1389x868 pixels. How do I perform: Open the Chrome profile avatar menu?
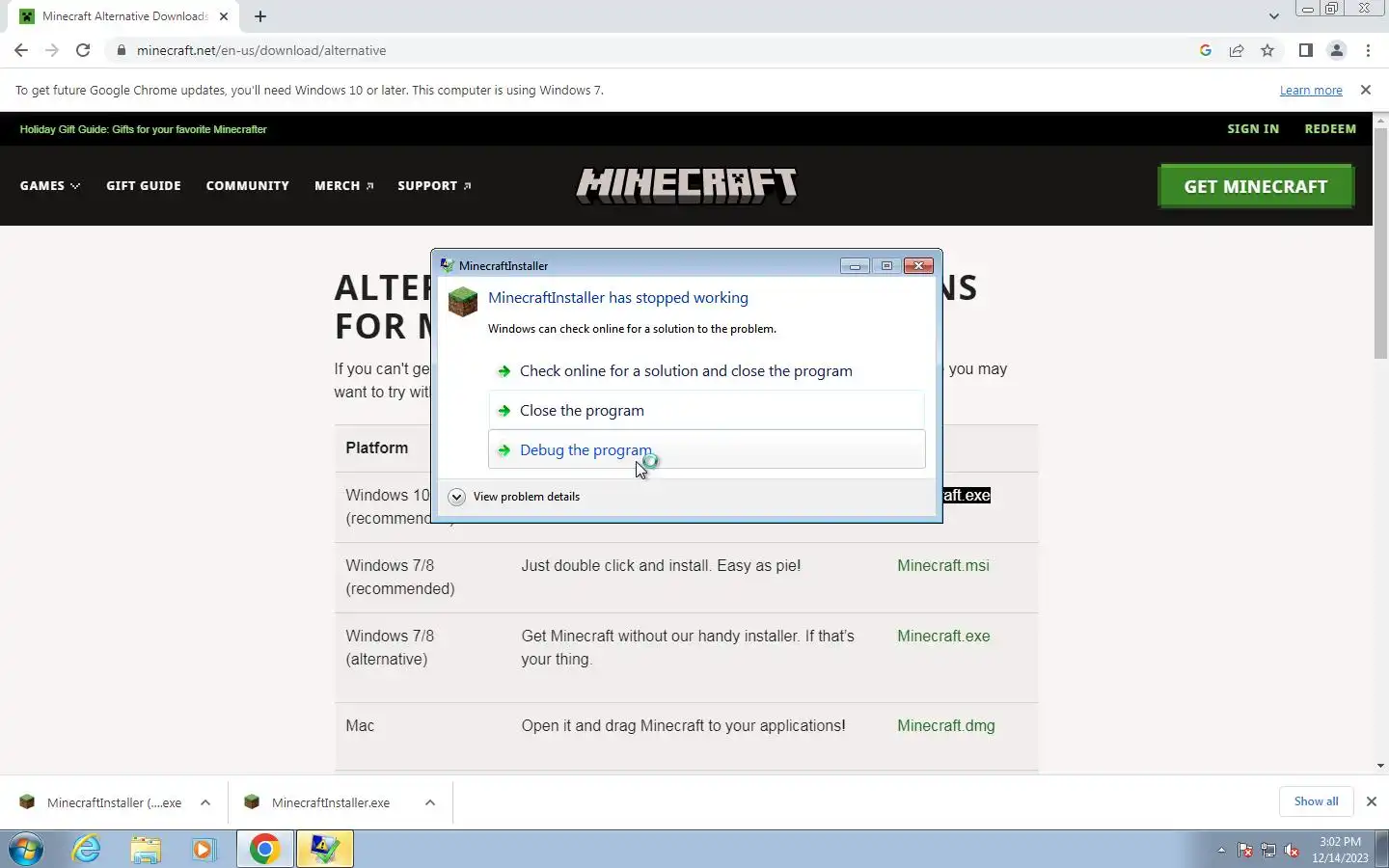click(x=1337, y=50)
